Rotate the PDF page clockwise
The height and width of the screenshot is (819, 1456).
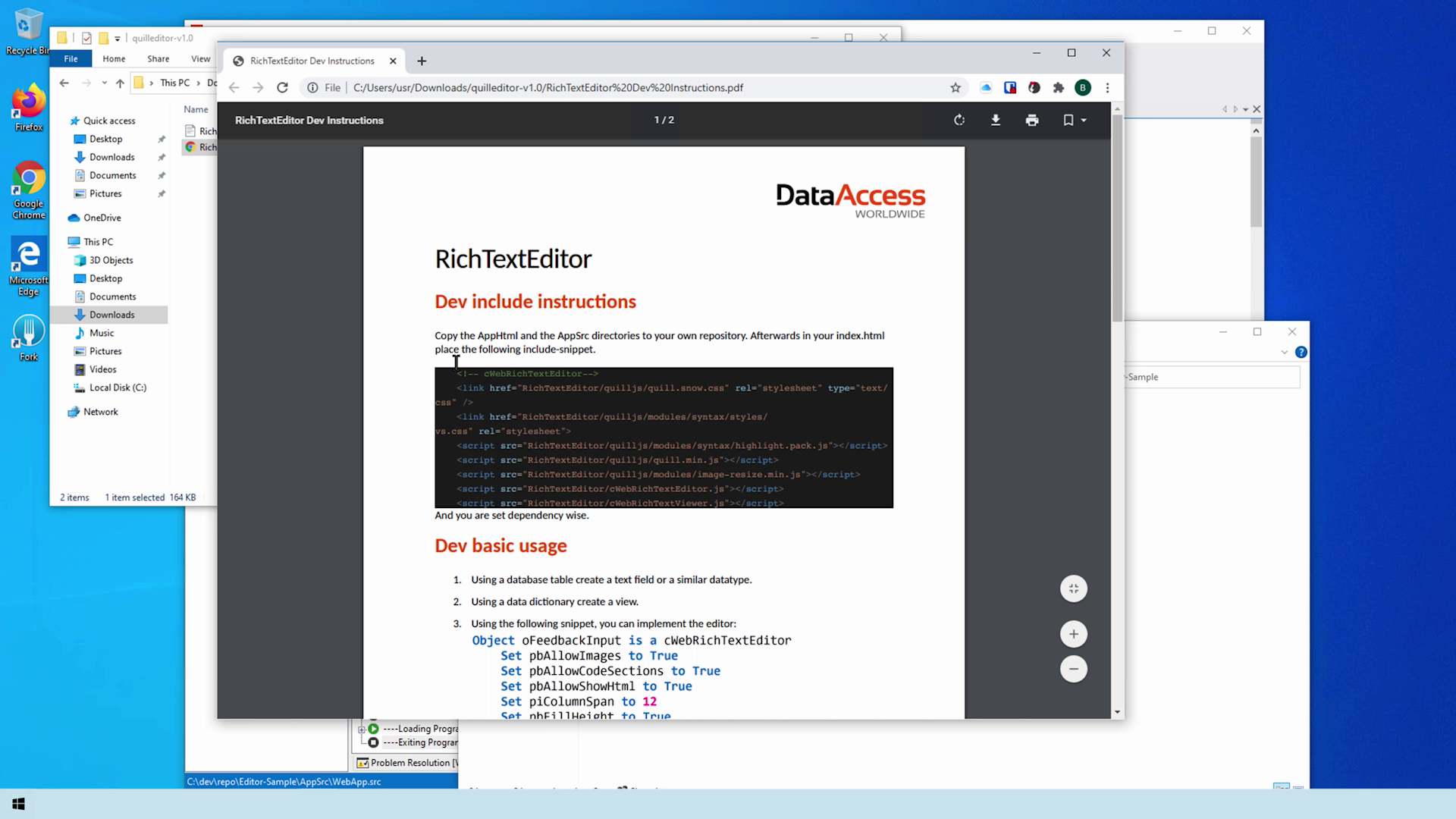point(959,120)
